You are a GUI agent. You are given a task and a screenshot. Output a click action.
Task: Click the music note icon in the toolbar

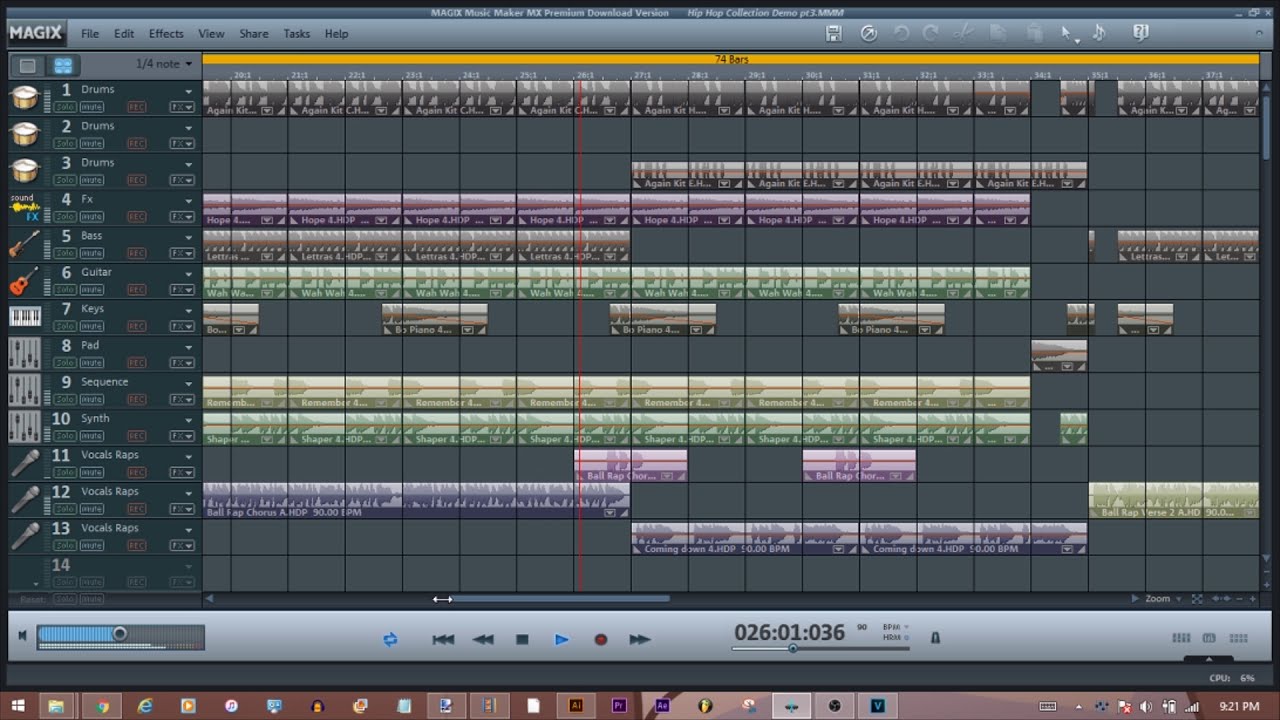[1099, 33]
